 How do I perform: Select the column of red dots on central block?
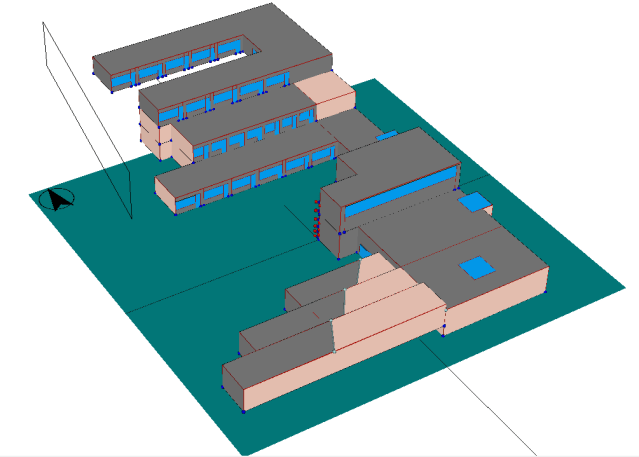(317, 220)
